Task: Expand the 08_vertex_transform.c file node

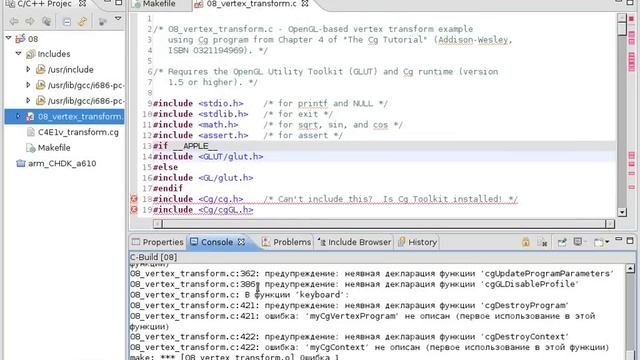Action: [18, 116]
